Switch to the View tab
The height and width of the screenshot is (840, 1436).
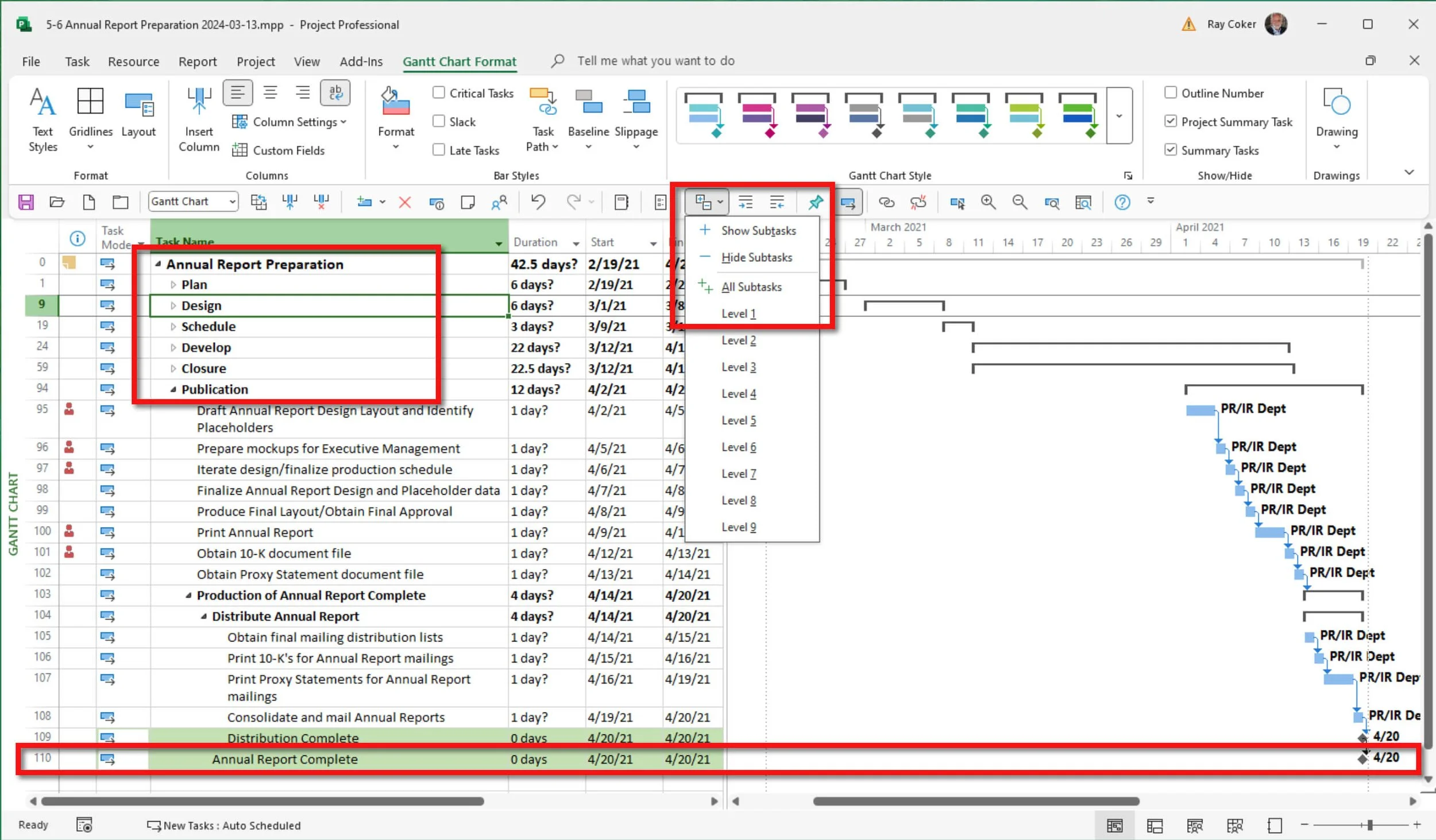(307, 61)
